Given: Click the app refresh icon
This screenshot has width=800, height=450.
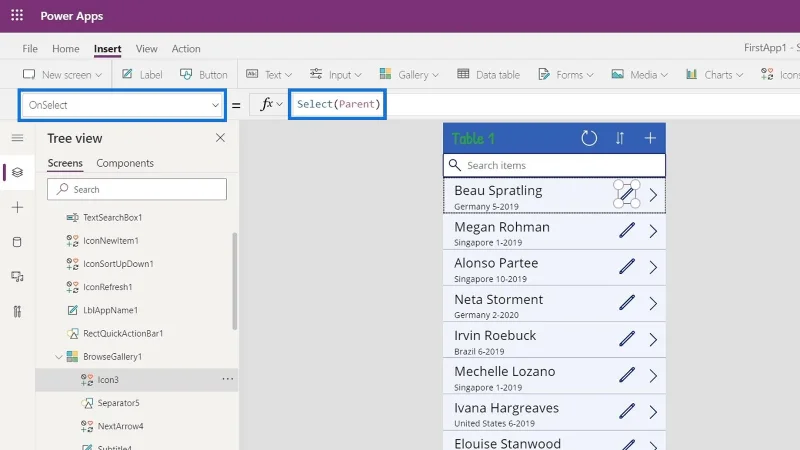Looking at the screenshot, I should pyautogui.click(x=589, y=138).
